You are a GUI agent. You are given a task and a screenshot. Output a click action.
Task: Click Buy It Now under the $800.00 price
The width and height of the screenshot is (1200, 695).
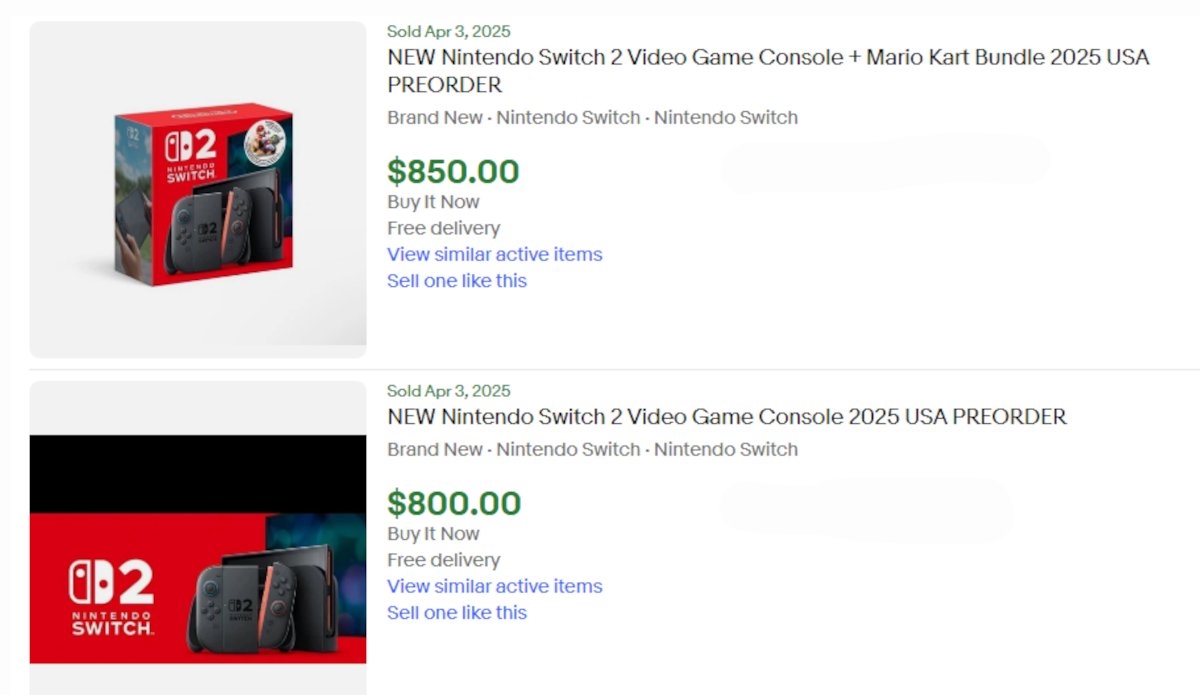(433, 534)
